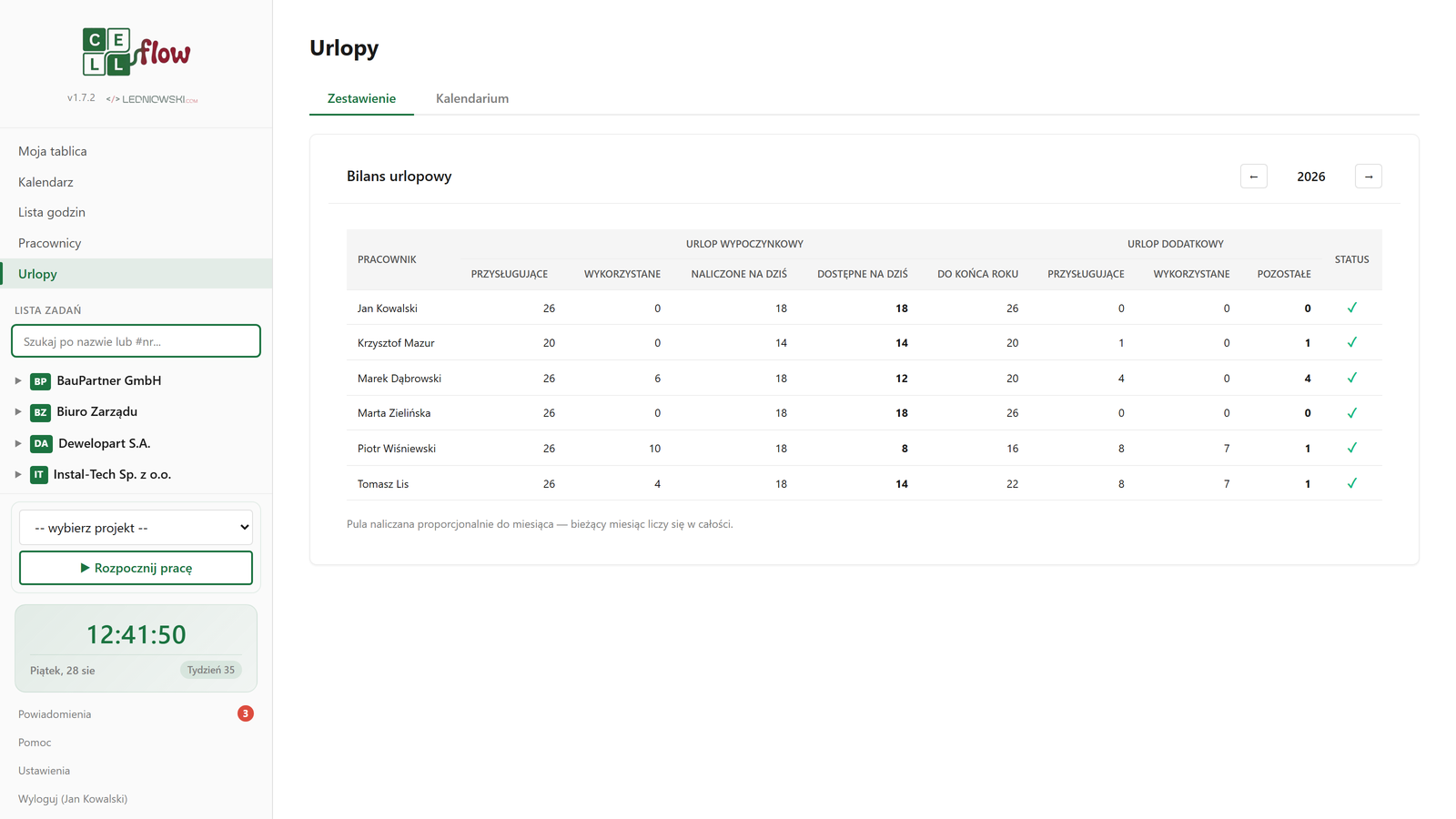Click the date text Piątek, 28 sie
The width and height of the screenshot is (1456, 819).
click(x=63, y=671)
